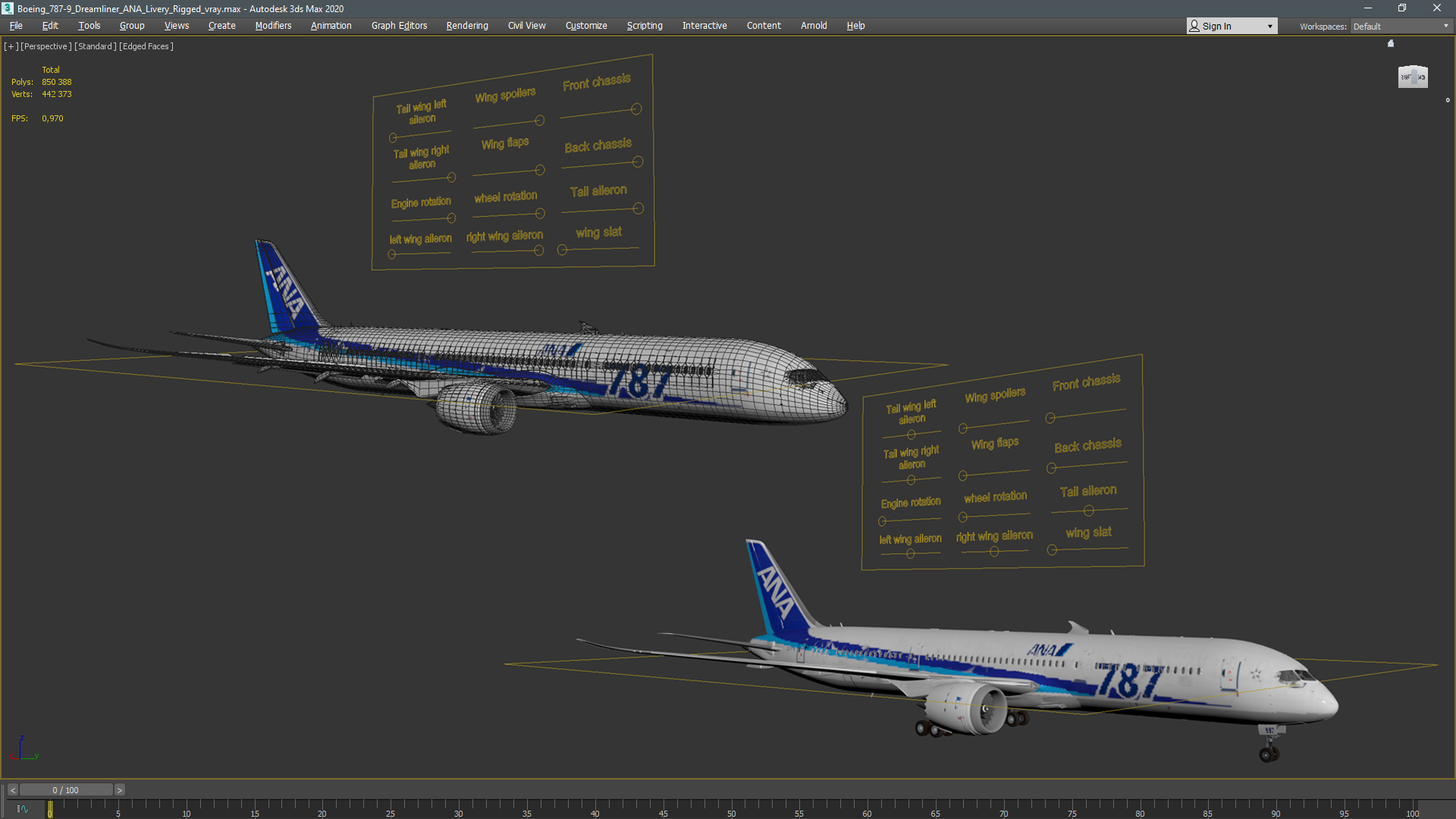
Task: Open the Customize menu
Action: click(586, 26)
